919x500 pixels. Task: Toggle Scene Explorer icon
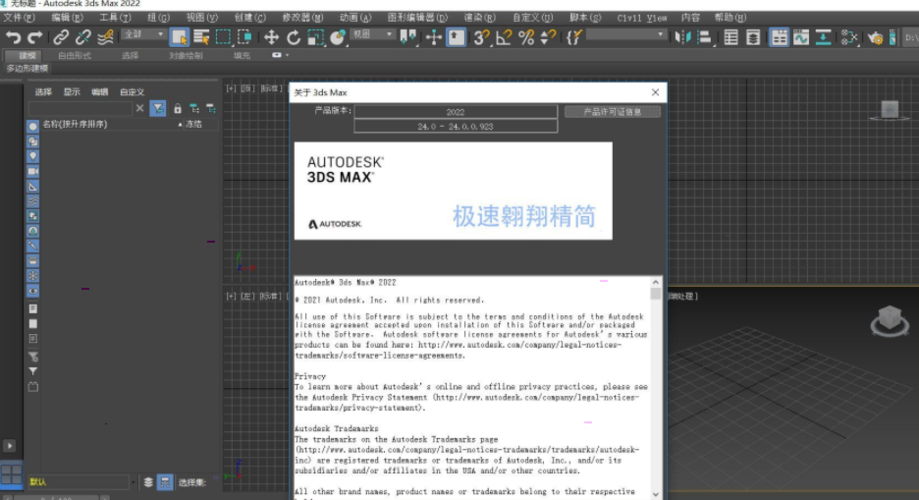pos(731,38)
